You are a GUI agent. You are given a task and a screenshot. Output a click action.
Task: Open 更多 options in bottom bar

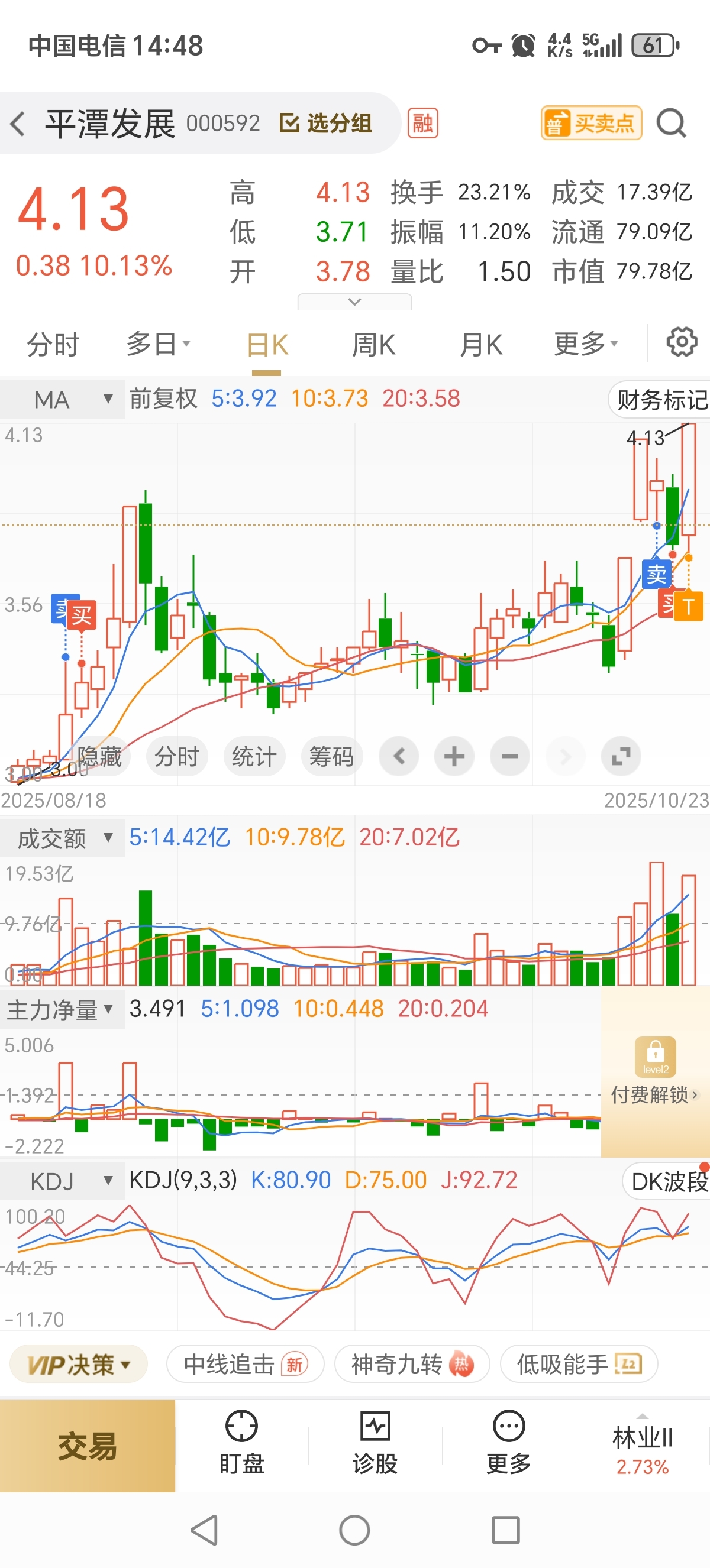point(508,1443)
